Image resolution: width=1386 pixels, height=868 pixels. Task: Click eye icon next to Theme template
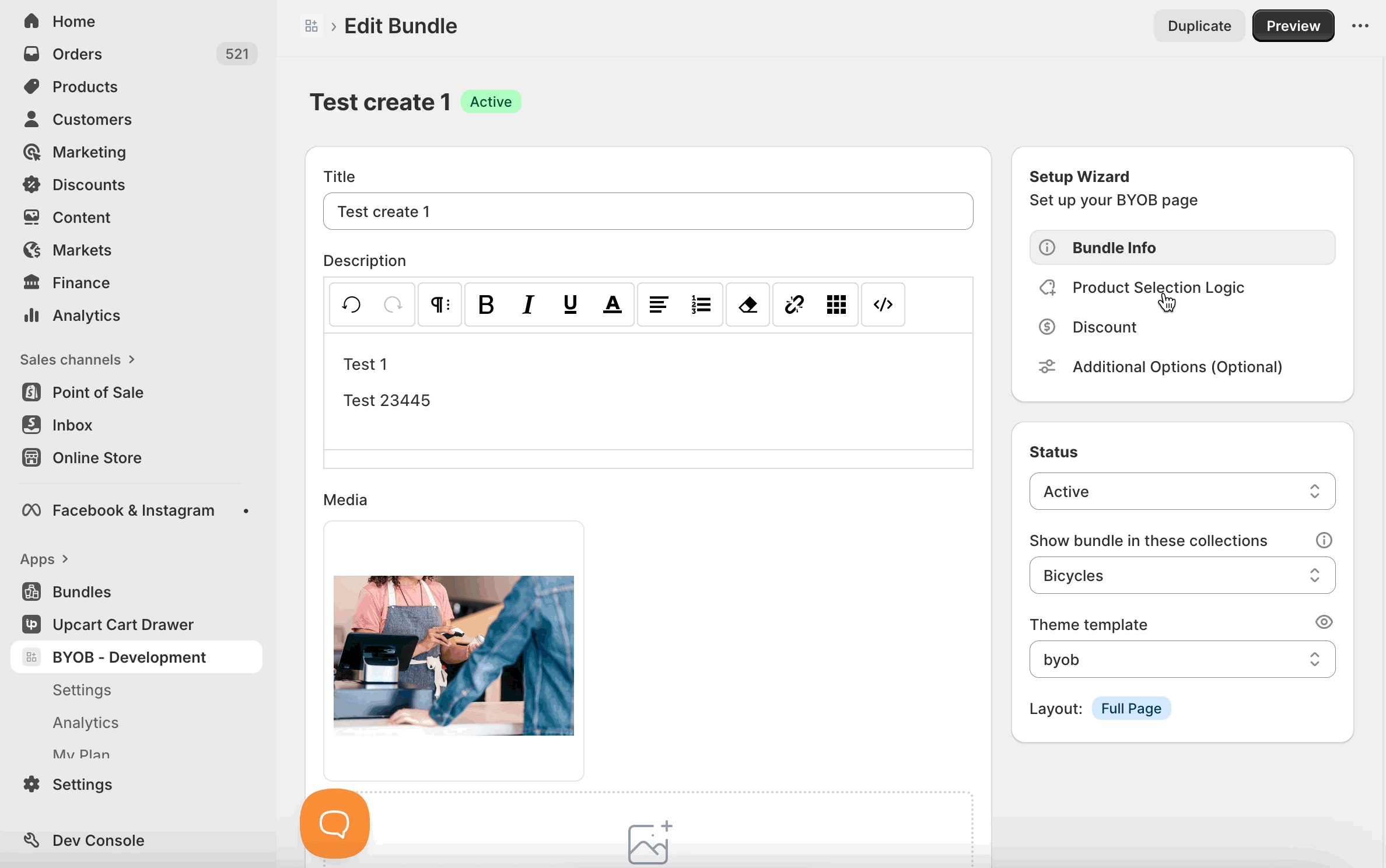pos(1324,622)
